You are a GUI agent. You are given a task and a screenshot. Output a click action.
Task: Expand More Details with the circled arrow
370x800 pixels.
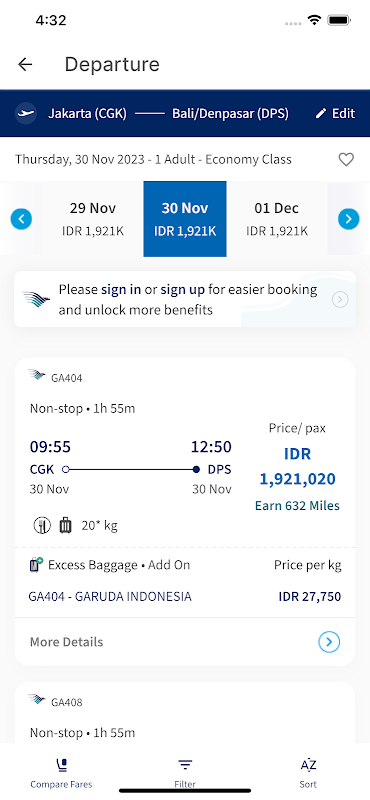point(329,642)
